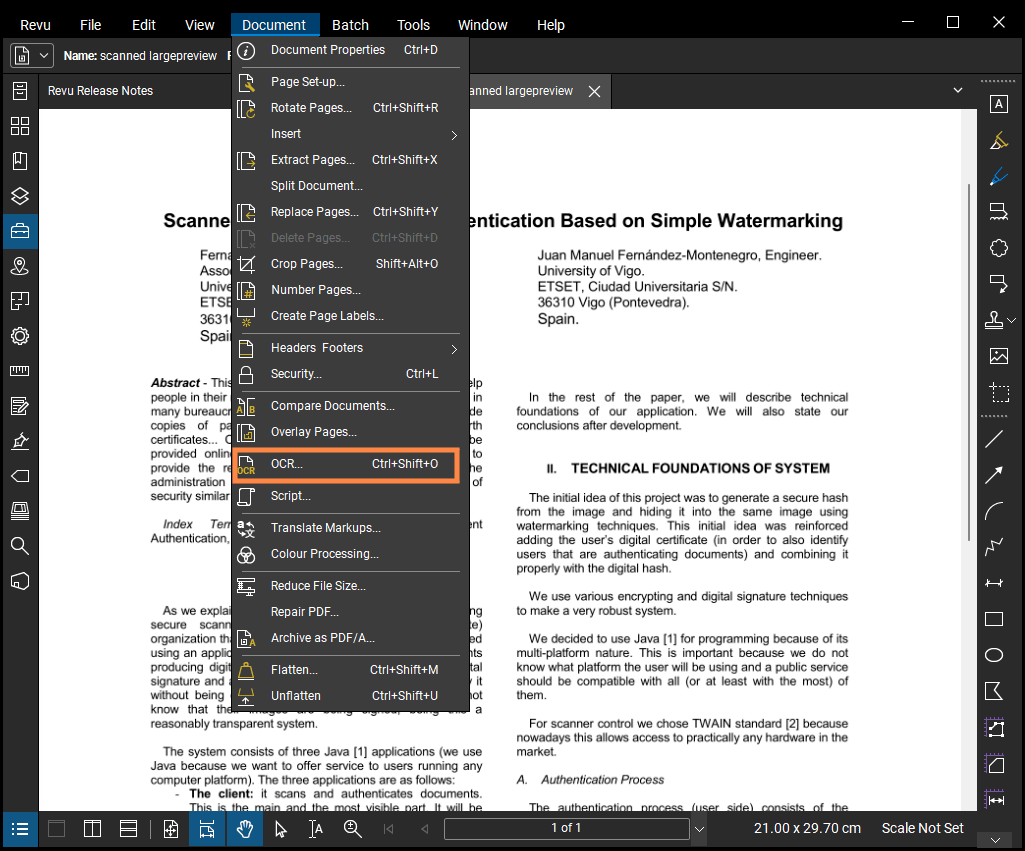This screenshot has width=1025, height=851.
Task: Select the Arrow markup tool
Action: coord(994,475)
